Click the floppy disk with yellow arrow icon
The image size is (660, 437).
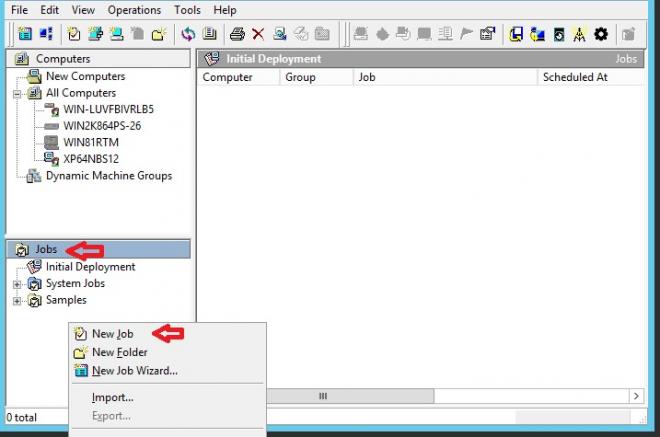coord(516,34)
